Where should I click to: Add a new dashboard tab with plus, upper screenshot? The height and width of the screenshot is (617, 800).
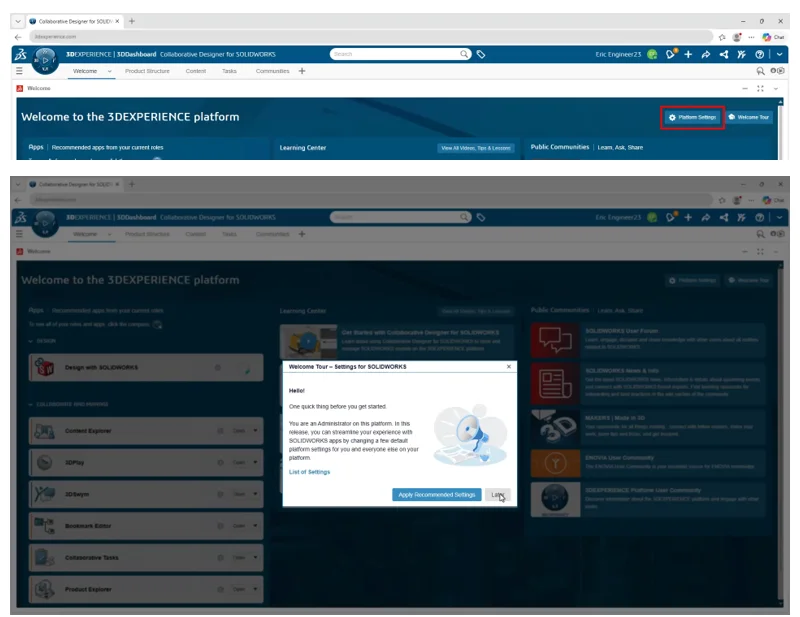click(x=302, y=71)
